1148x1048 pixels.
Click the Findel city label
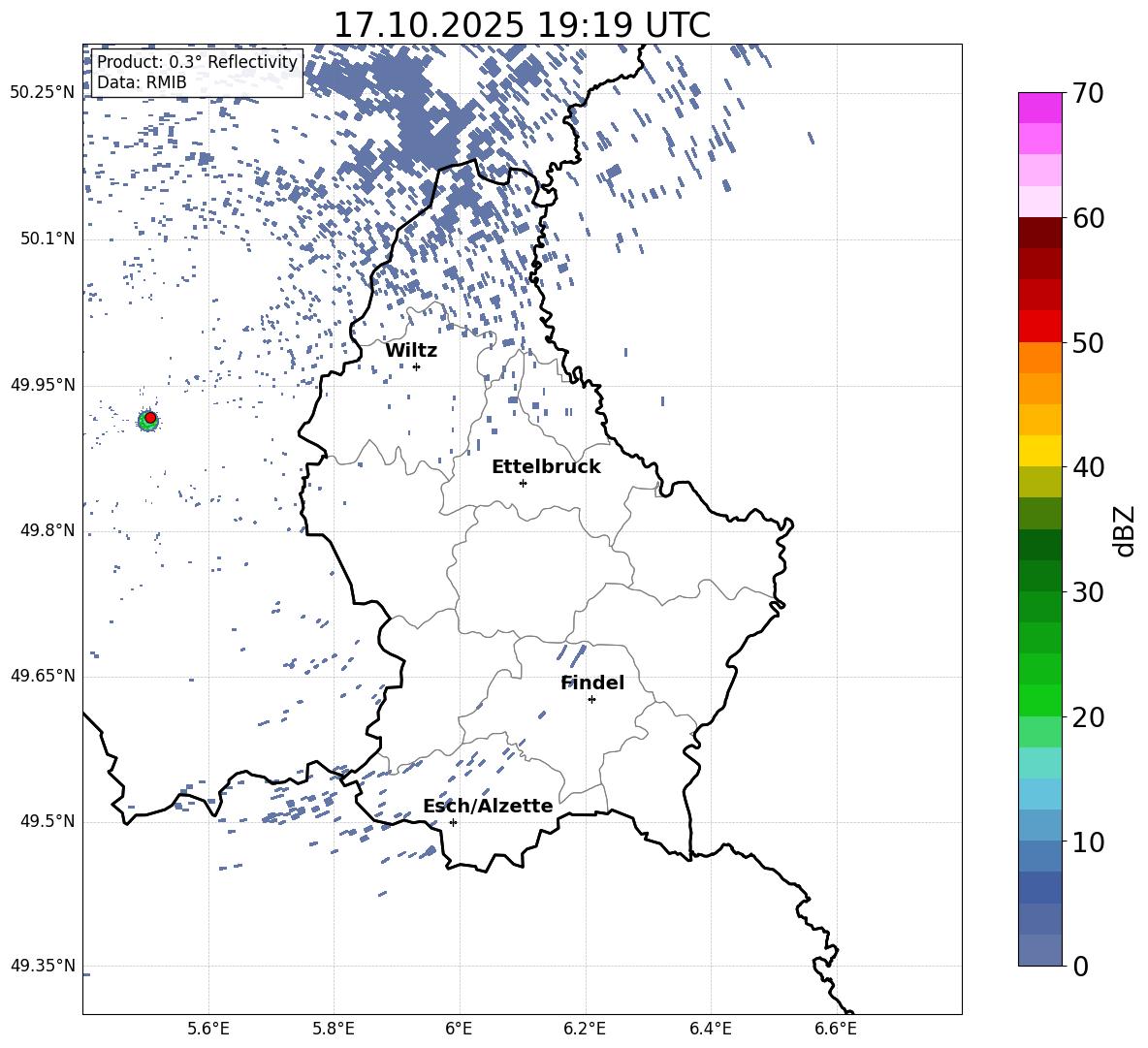[x=592, y=683]
